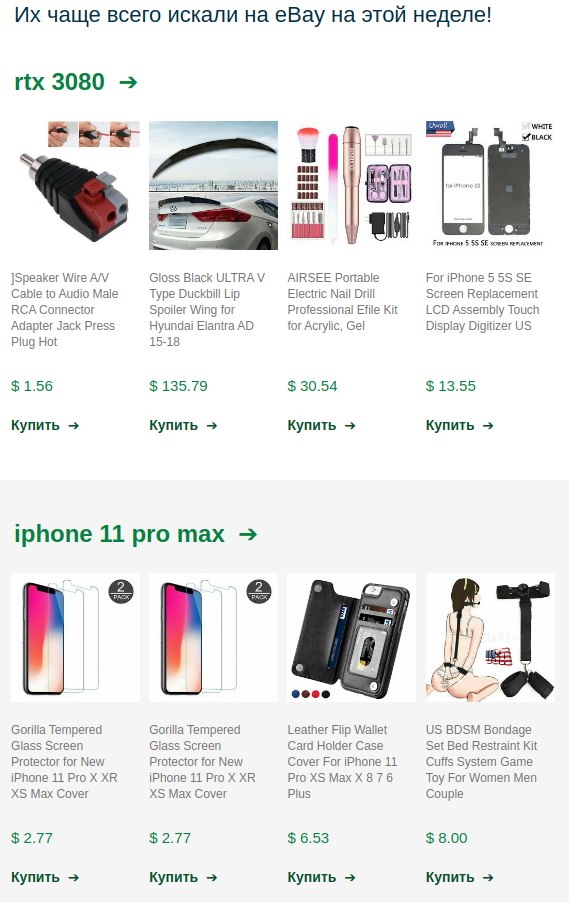Click Купить arrow for the $ 8.00 item
The height and width of the screenshot is (902, 569).
488,878
